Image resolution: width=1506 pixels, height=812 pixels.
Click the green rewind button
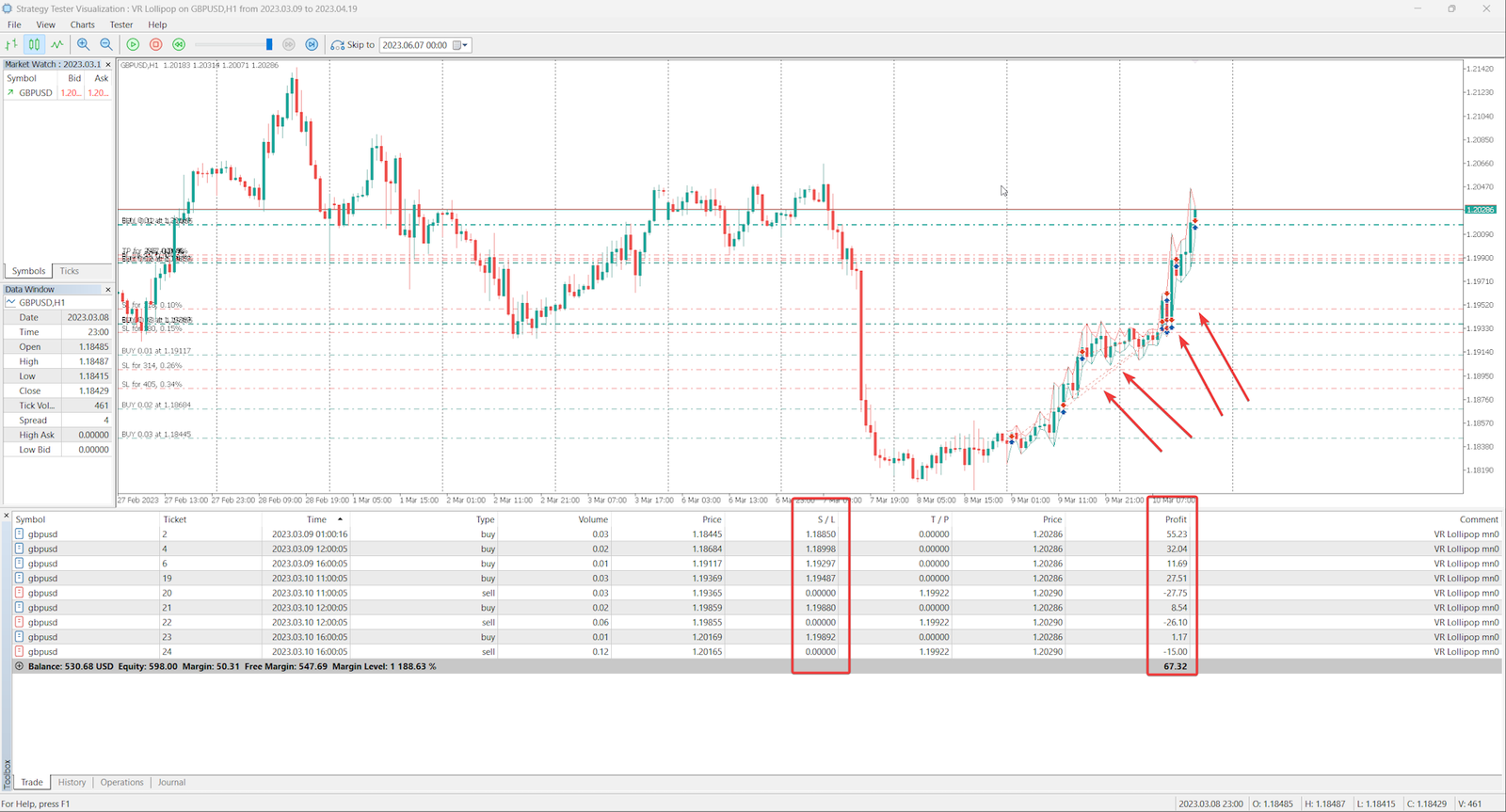click(179, 44)
